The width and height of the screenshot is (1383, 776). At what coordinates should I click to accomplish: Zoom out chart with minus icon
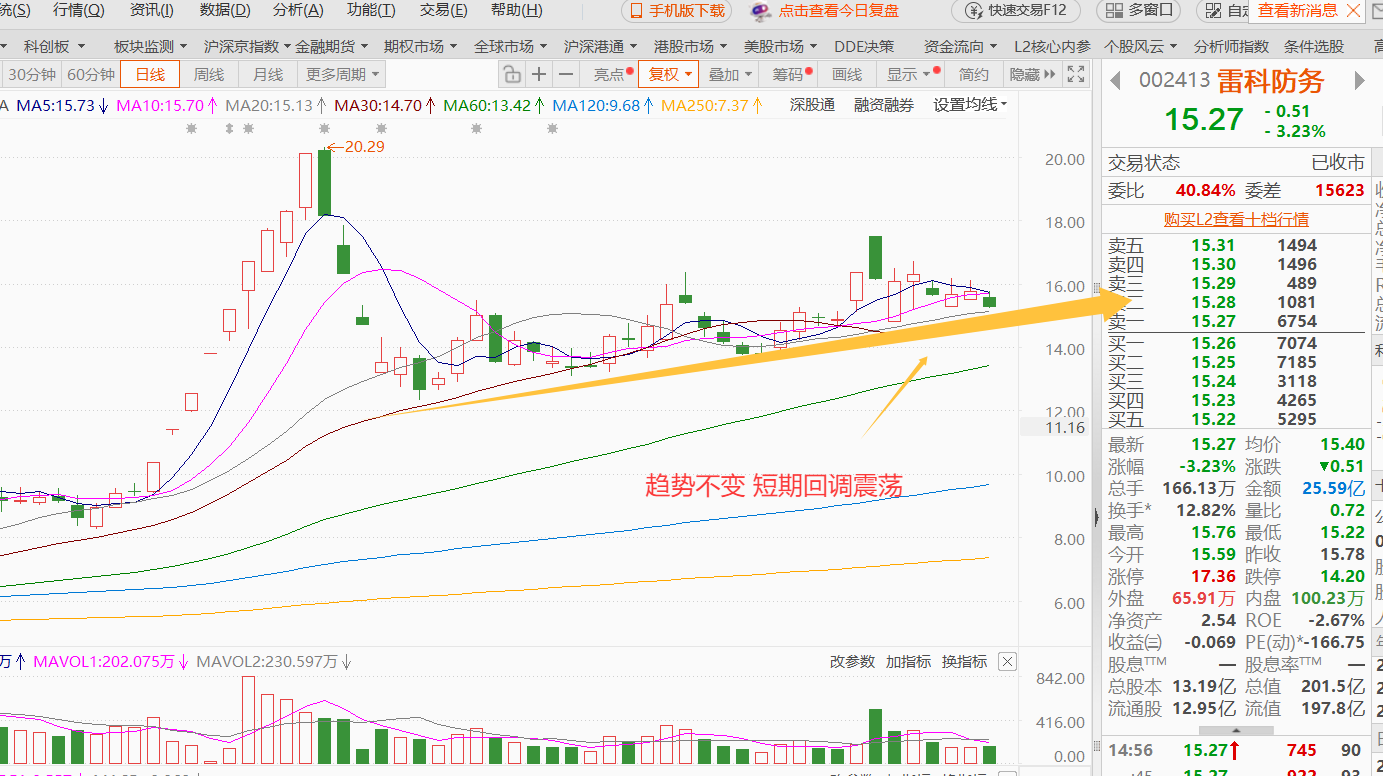pos(566,75)
